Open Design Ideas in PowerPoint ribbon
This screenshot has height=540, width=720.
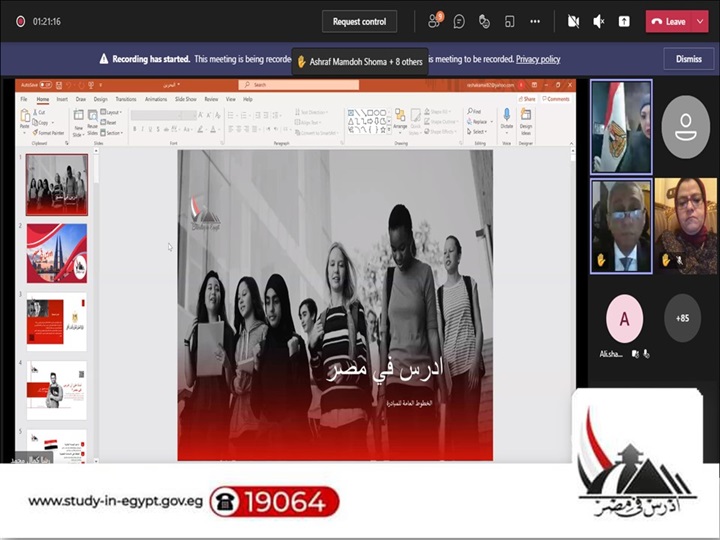pyautogui.click(x=526, y=120)
